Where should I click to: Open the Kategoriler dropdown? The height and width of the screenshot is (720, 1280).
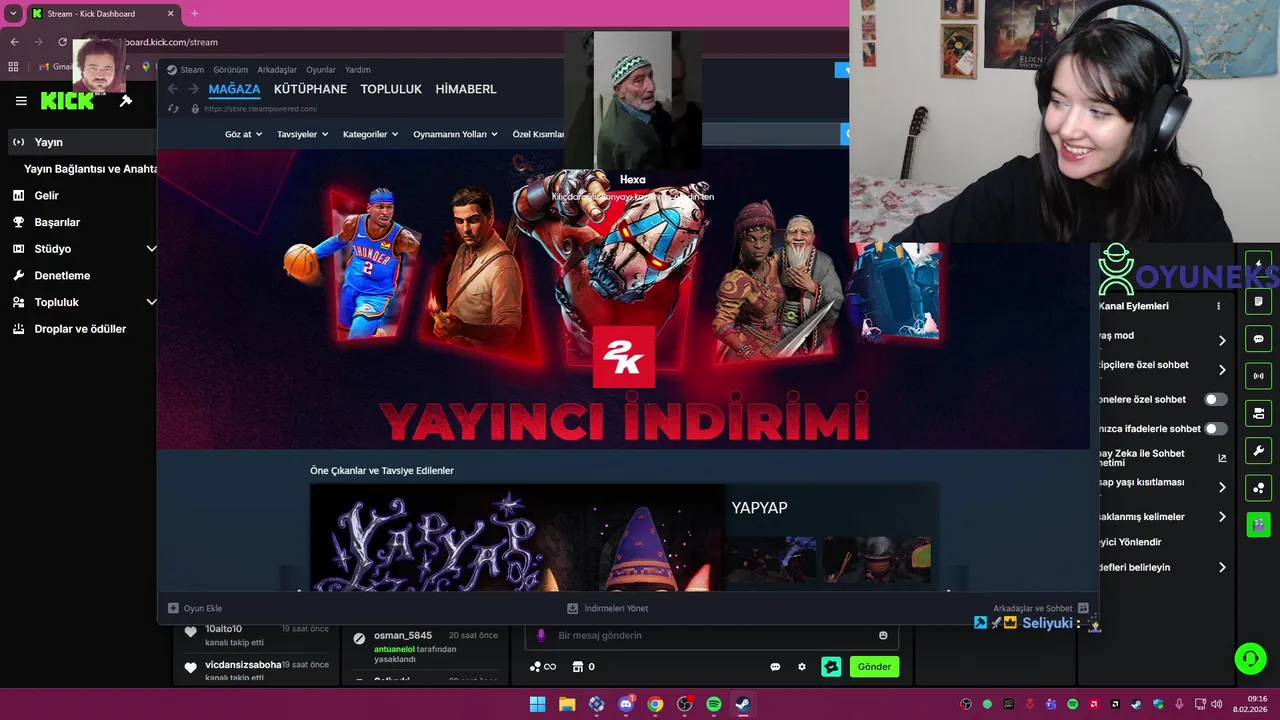tap(370, 134)
